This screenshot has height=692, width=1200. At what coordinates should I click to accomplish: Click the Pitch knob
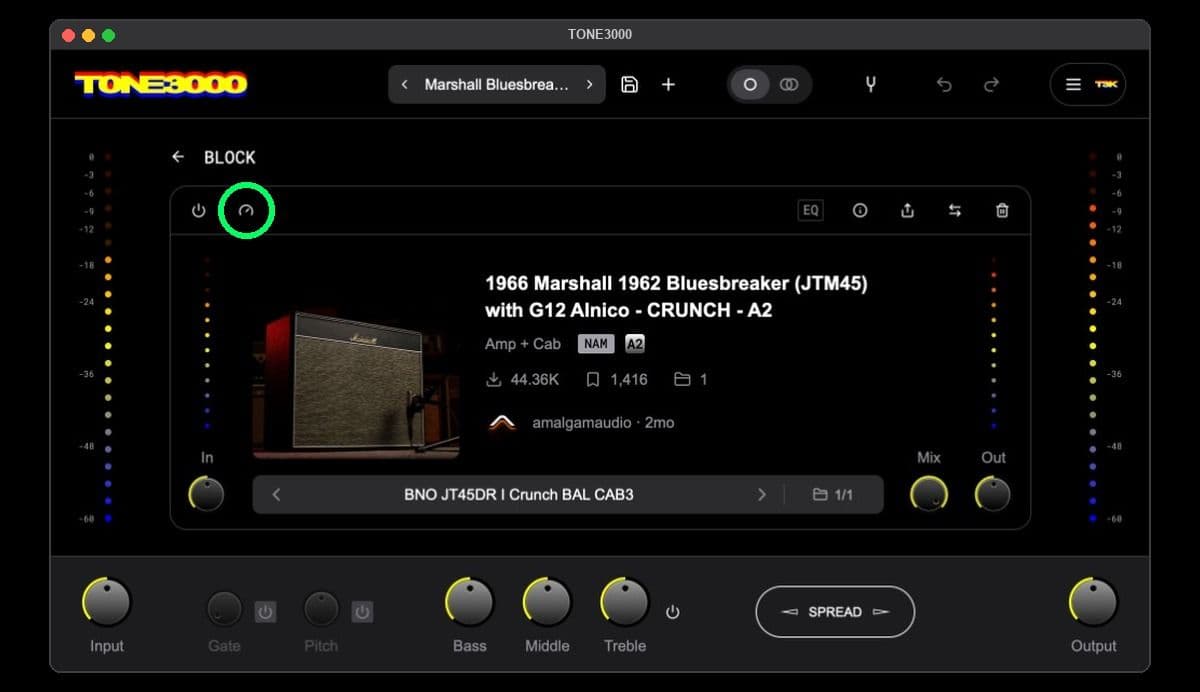pyautogui.click(x=321, y=609)
